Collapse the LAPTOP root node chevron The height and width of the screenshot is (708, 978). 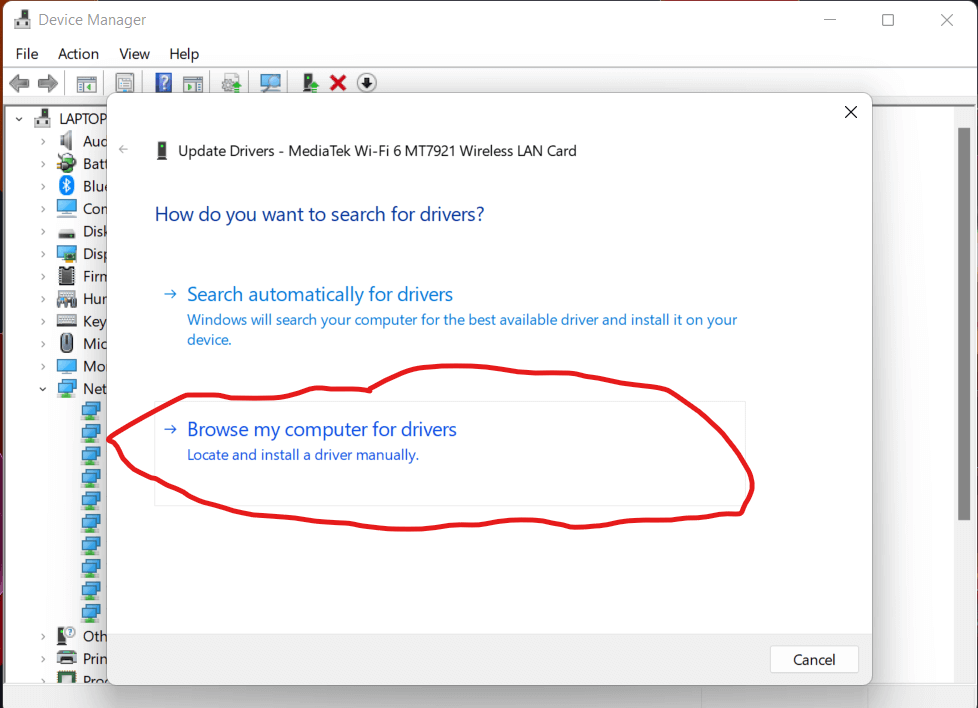(x=19, y=119)
